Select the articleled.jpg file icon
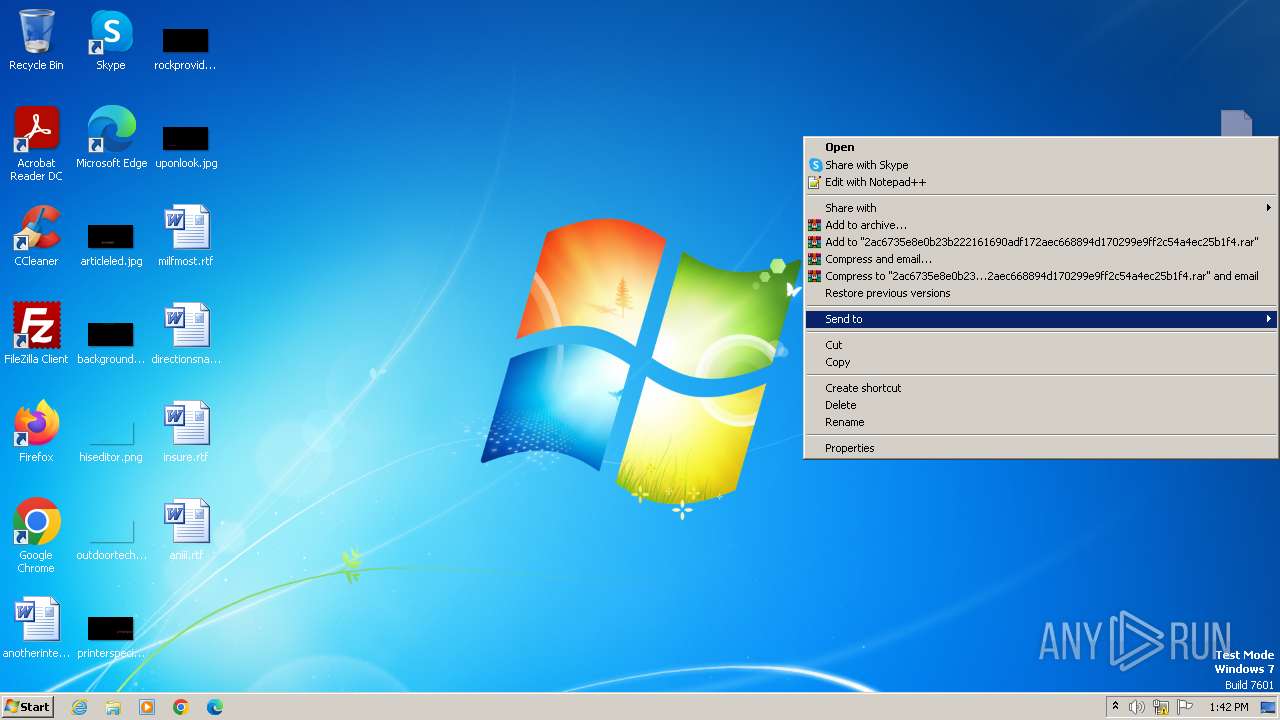1280x720 pixels. click(111, 244)
